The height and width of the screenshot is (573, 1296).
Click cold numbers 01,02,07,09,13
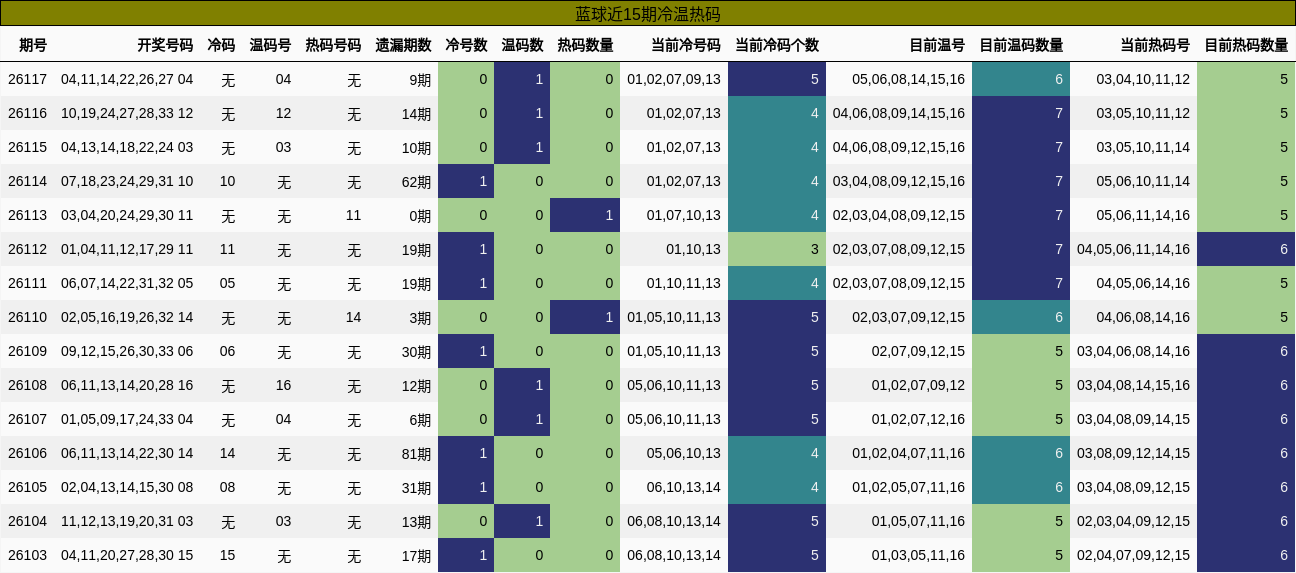tap(674, 79)
